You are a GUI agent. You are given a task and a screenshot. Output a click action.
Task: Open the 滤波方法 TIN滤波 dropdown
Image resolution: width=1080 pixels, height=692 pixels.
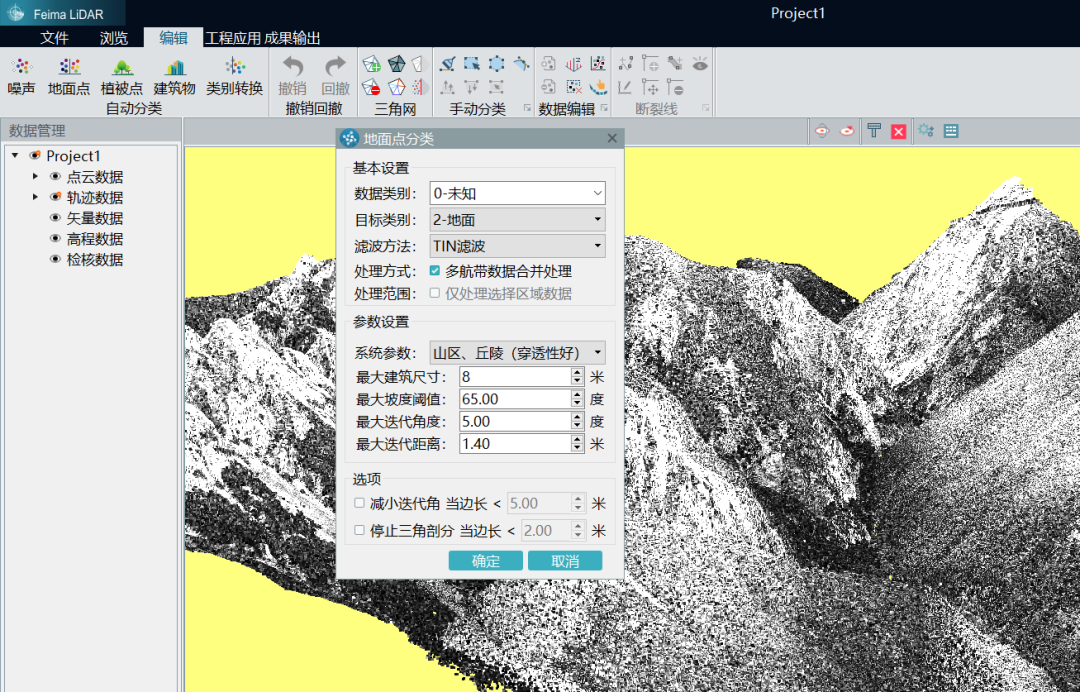517,245
